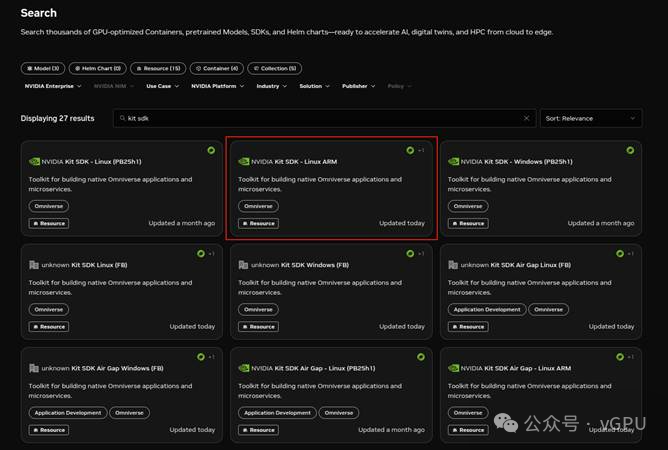Click NVIDIA logo on Kit SDK - Windows (PB25h1) card
The image size is (668, 450).
[x=453, y=162]
